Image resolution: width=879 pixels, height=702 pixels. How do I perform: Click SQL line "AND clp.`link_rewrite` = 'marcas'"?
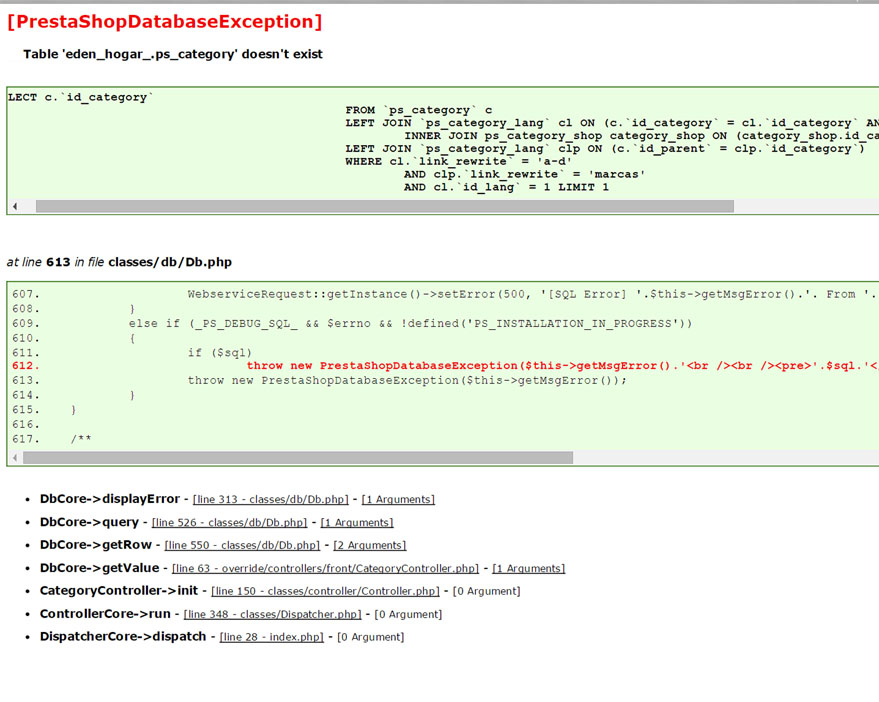pyautogui.click(x=524, y=174)
